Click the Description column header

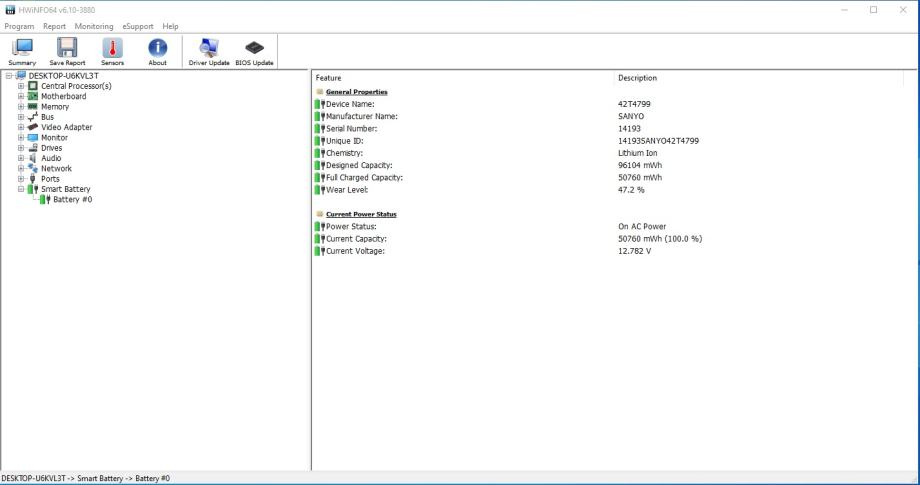(x=637, y=78)
